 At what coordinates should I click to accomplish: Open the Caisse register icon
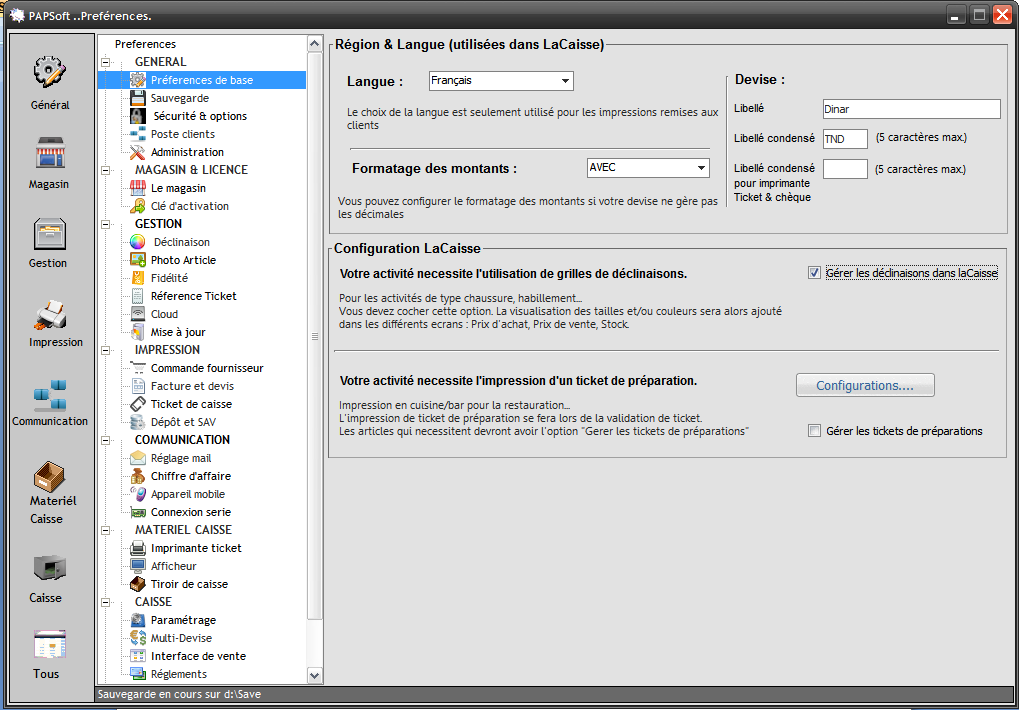[48, 569]
